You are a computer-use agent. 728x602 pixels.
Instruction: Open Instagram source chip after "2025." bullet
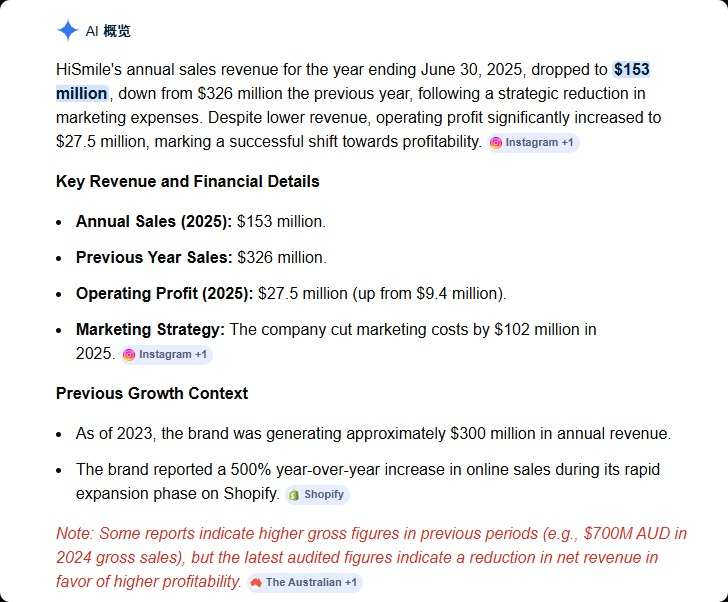166,355
